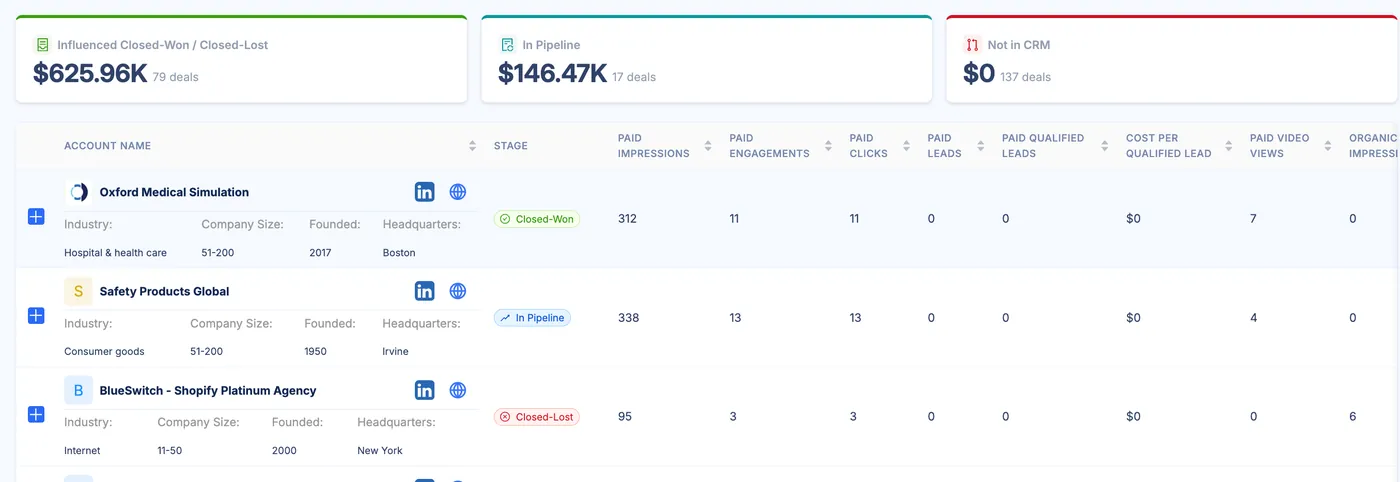The image size is (1400, 482).
Task: Click the $146.47K pipeline value
Action: tap(552, 73)
